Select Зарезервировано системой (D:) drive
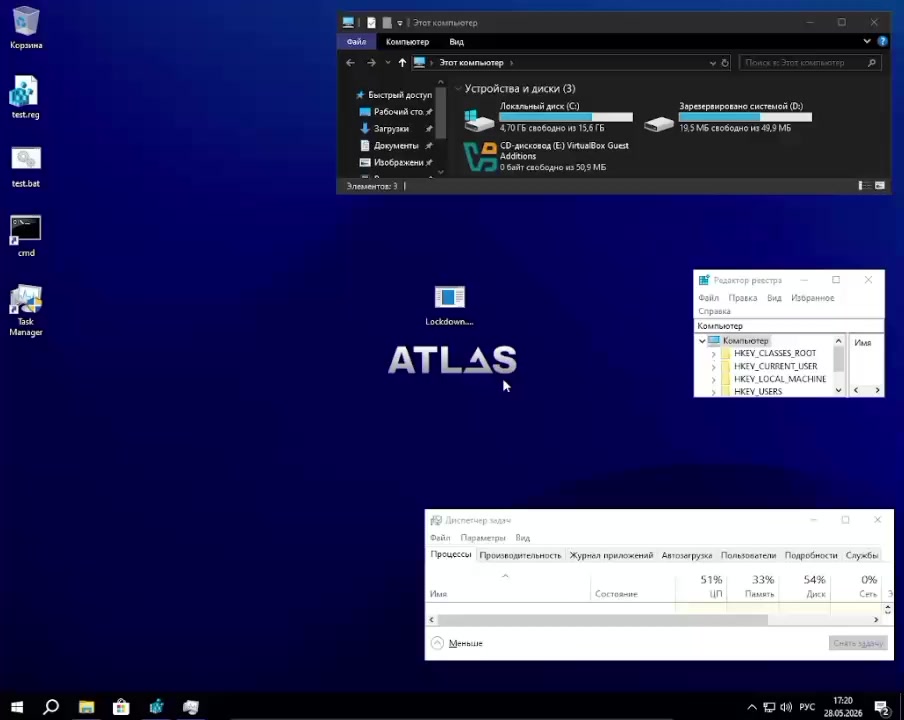Viewport: 904px width, 720px height. point(728,118)
